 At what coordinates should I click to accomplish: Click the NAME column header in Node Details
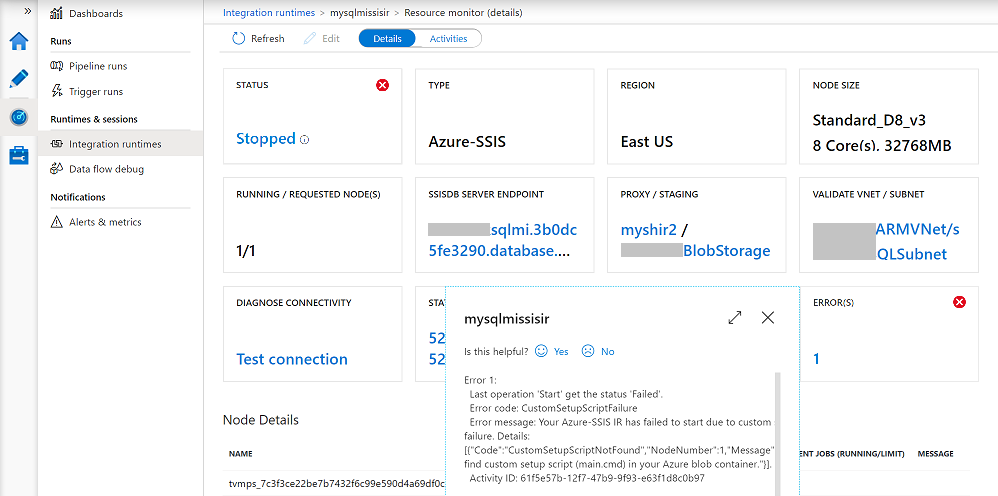point(241,454)
